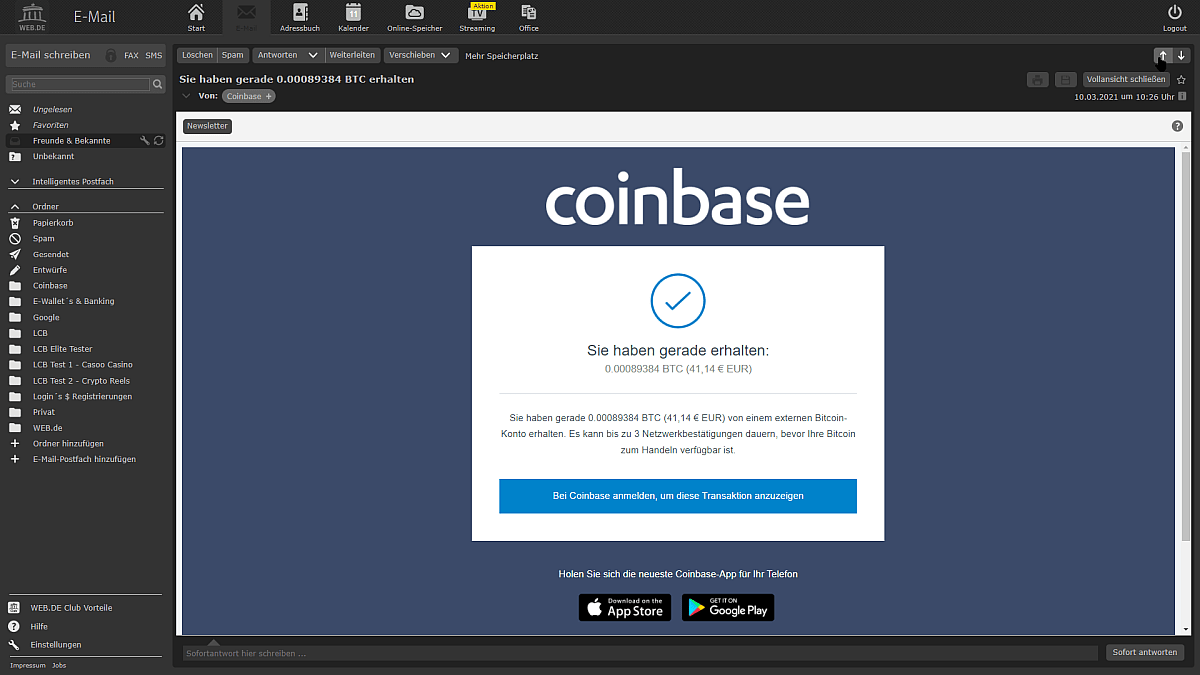Click the lock icon beside E-Mail schreiben

tap(110, 55)
